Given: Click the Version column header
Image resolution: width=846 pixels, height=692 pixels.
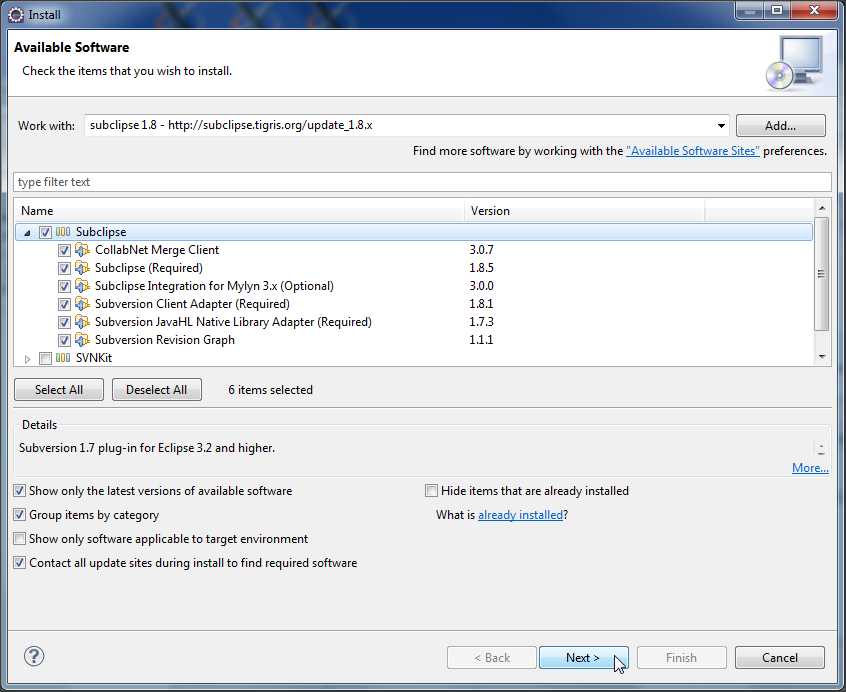Looking at the screenshot, I should point(584,210).
